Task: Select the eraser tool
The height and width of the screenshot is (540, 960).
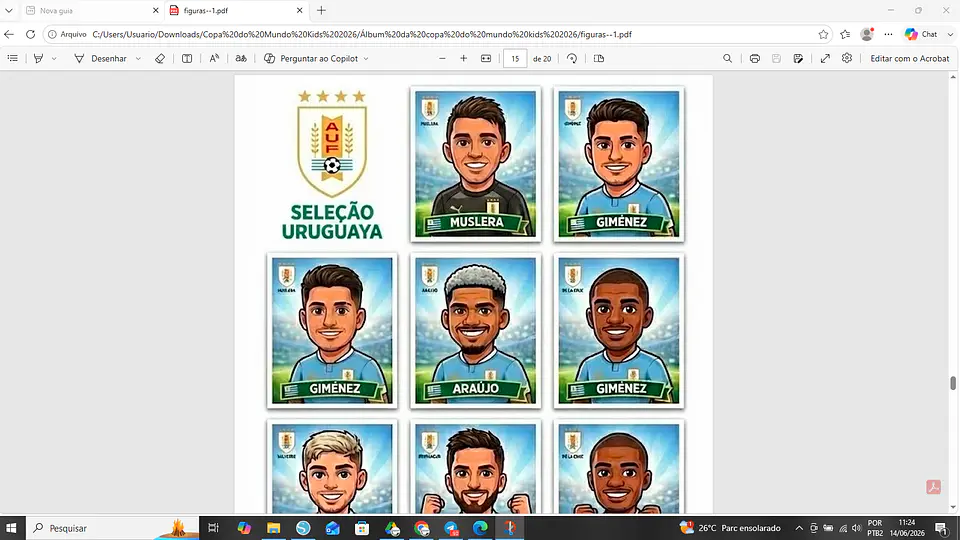Action: click(160, 58)
